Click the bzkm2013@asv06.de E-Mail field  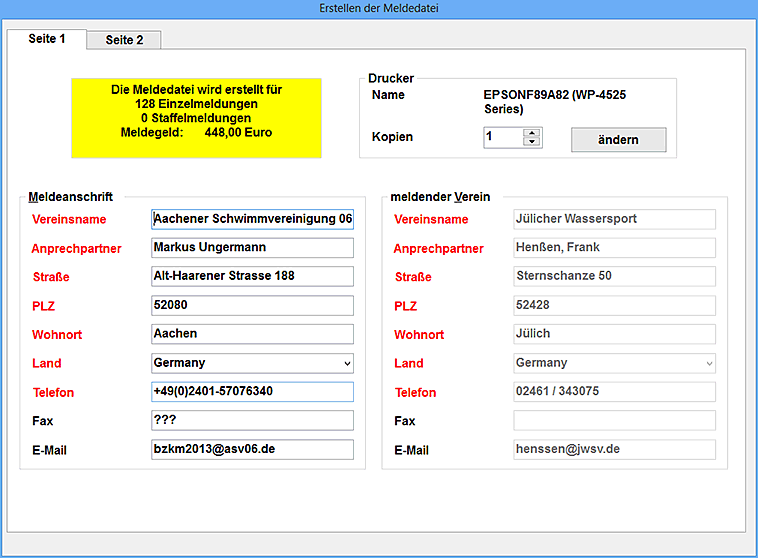252,450
